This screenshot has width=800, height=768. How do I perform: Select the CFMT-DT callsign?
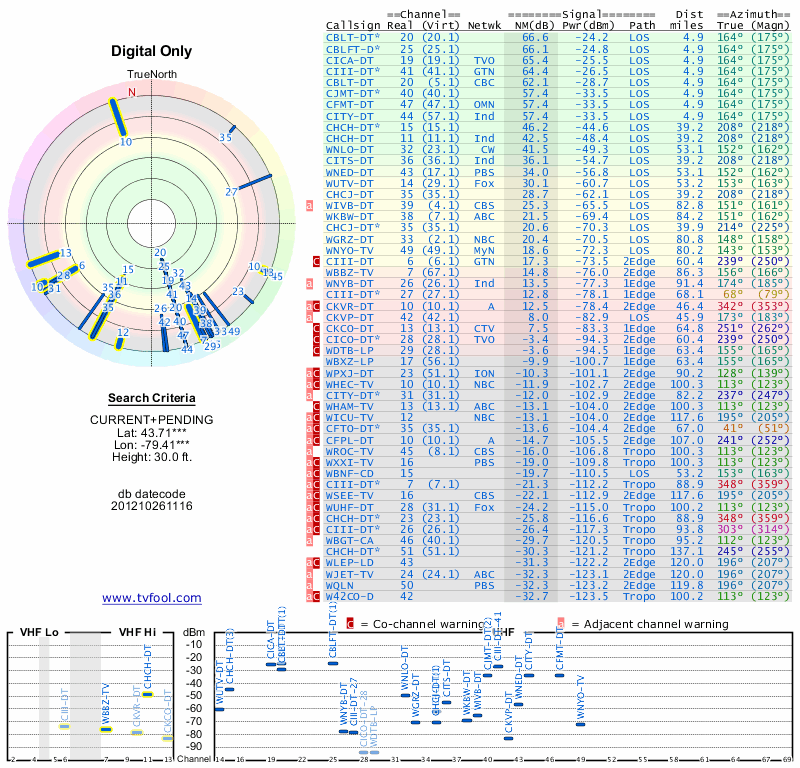tap(350, 105)
